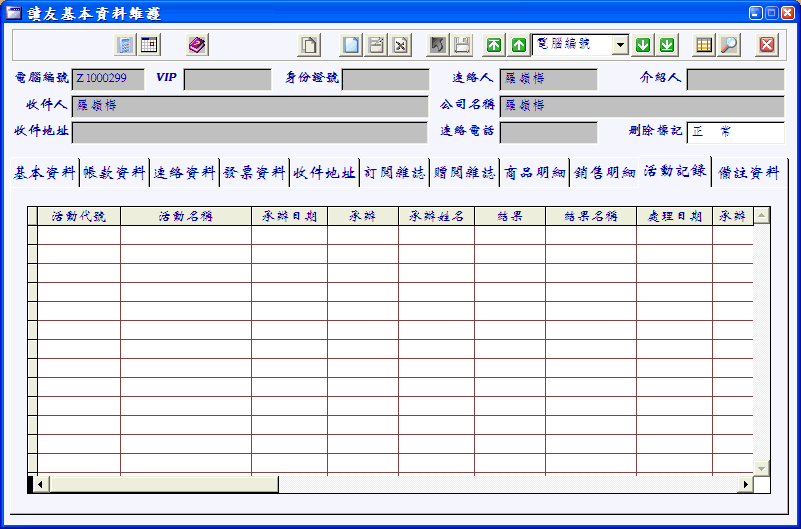Image resolution: width=801 pixels, height=529 pixels.
Task: Click the purple book help icon
Action: [x=197, y=45]
